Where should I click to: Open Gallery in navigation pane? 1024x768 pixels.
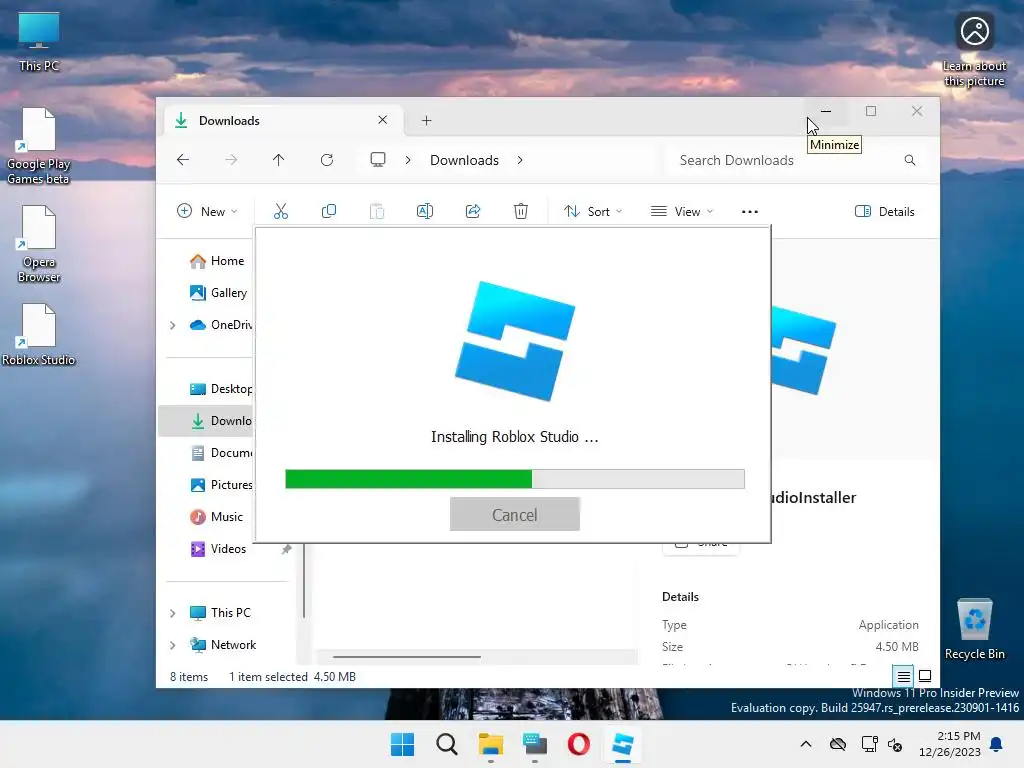pos(218,293)
